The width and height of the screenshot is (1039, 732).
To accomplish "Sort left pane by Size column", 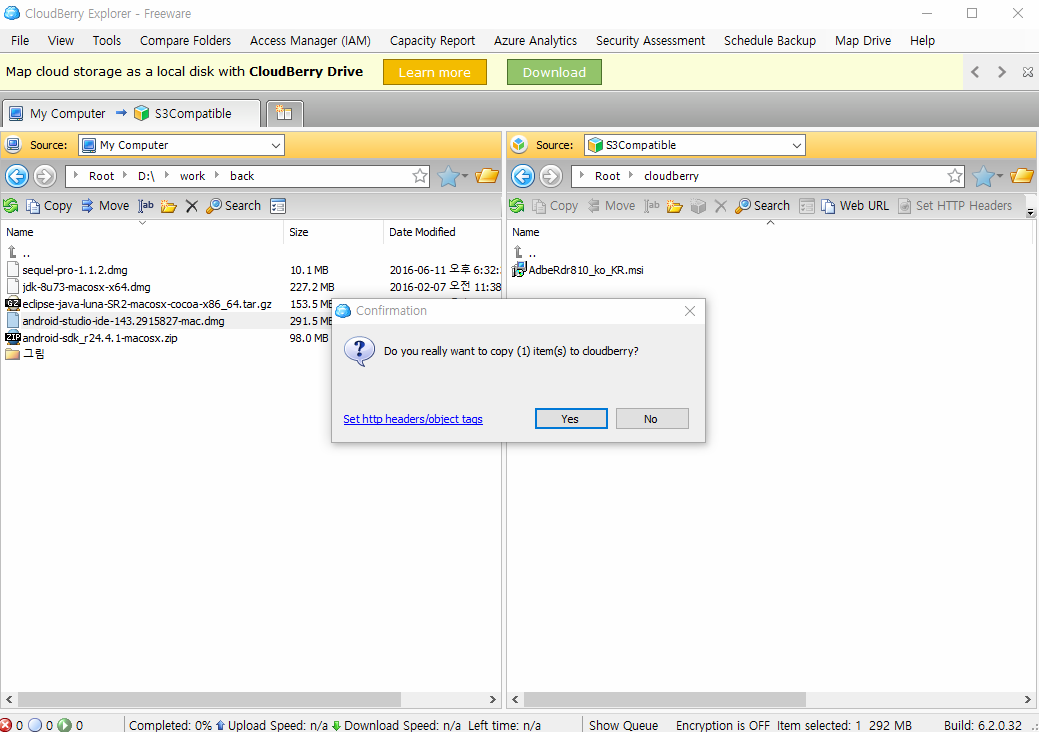I will 333,232.
